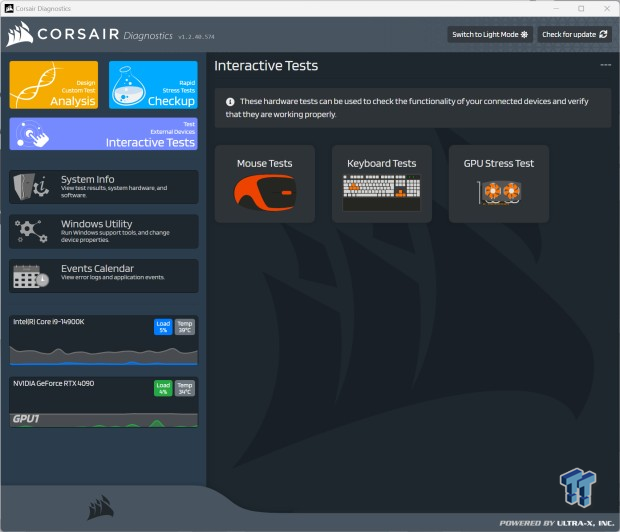Click 'Powered by Ultra-X, Inc.' text
The width and height of the screenshot is (620, 532).
coord(556,523)
